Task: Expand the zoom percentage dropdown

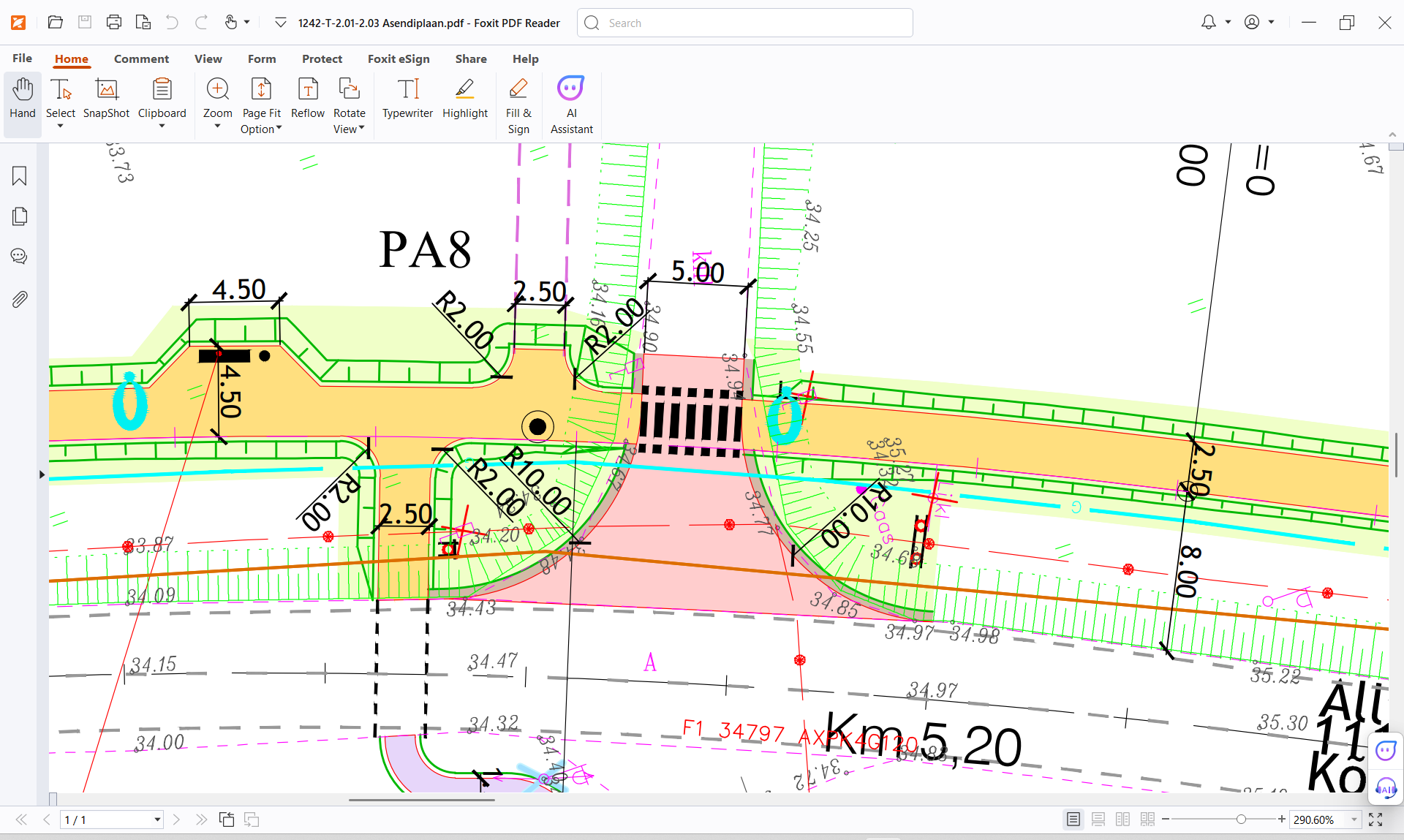Action: coord(1354,820)
